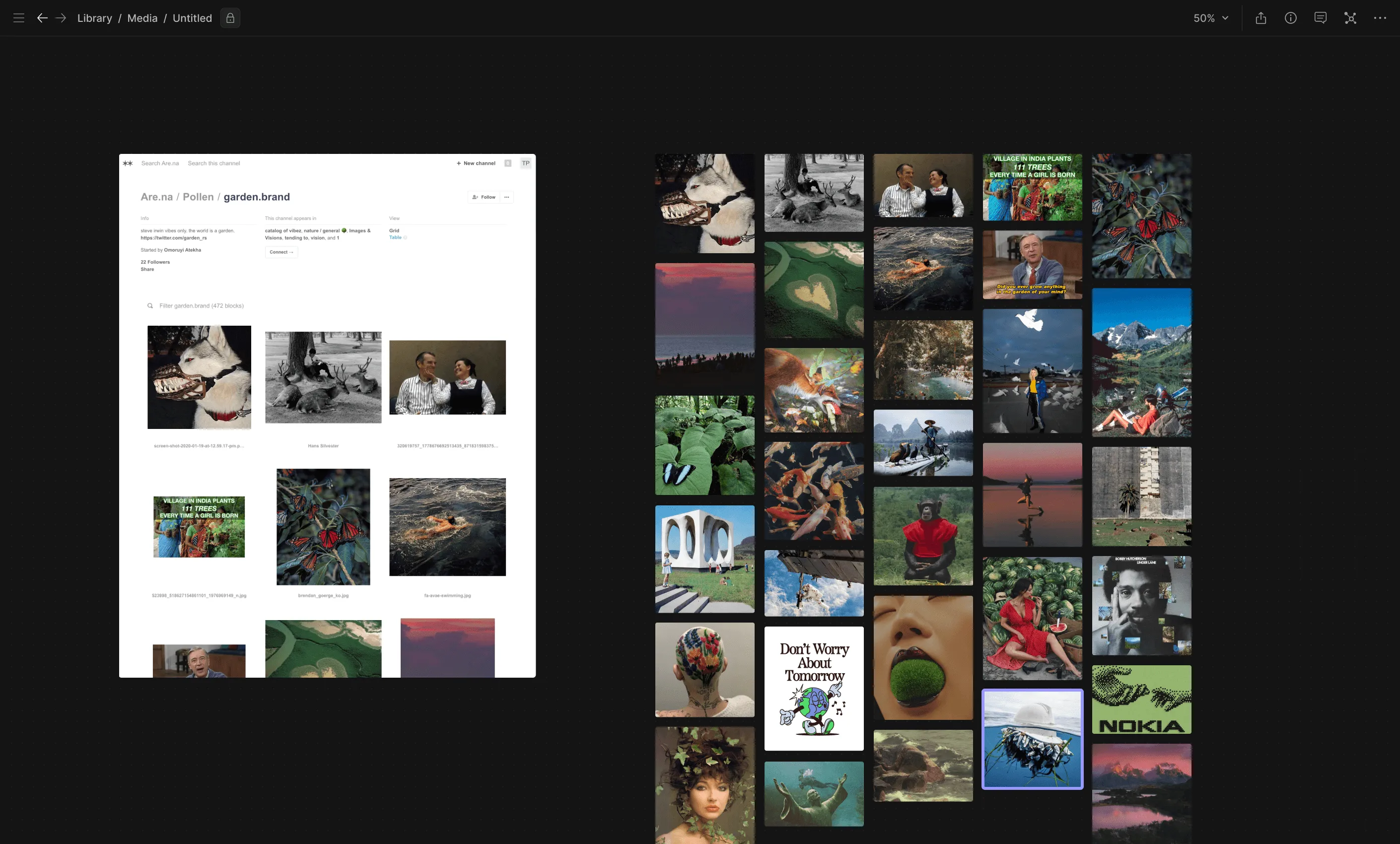Open the info panel icon
The height and width of the screenshot is (844, 1400).
coord(1291,18)
